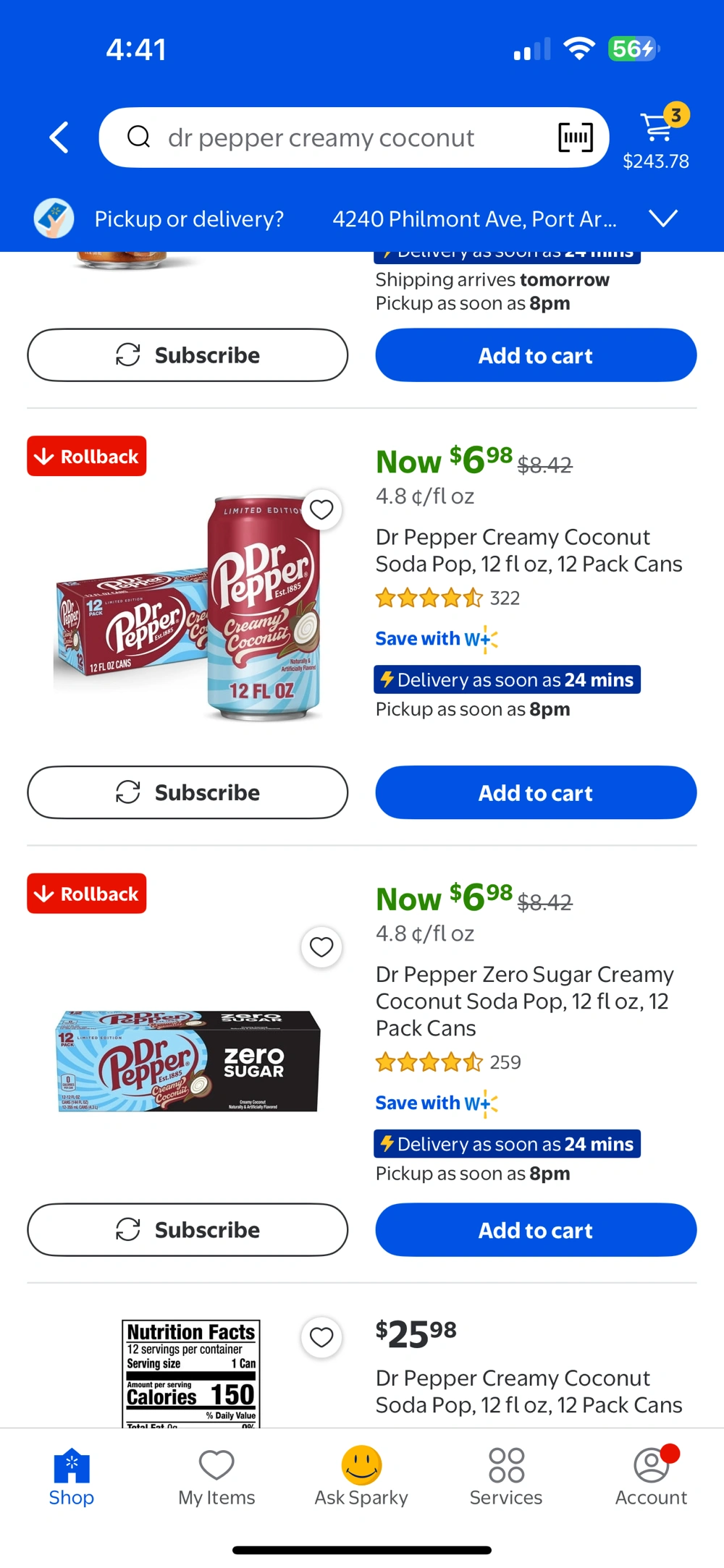Image resolution: width=724 pixels, height=1568 pixels.
Task: Open the barcode scanner in search bar
Action: point(576,137)
